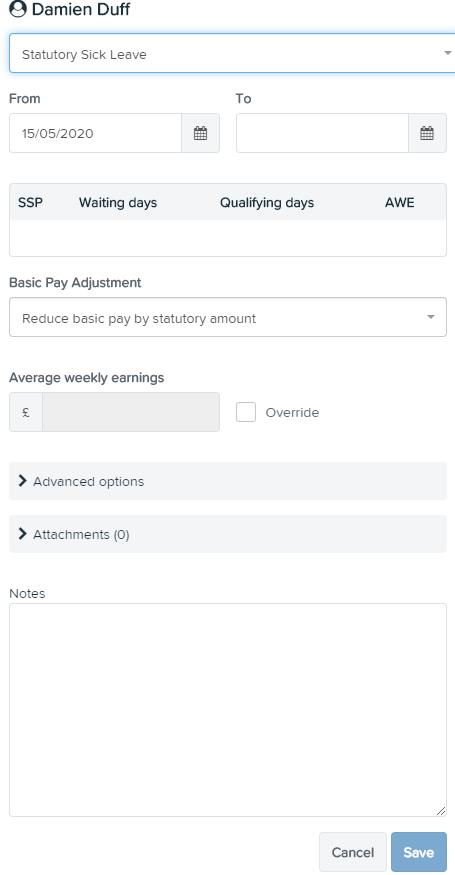Tick the Override checkbox

click(246, 412)
